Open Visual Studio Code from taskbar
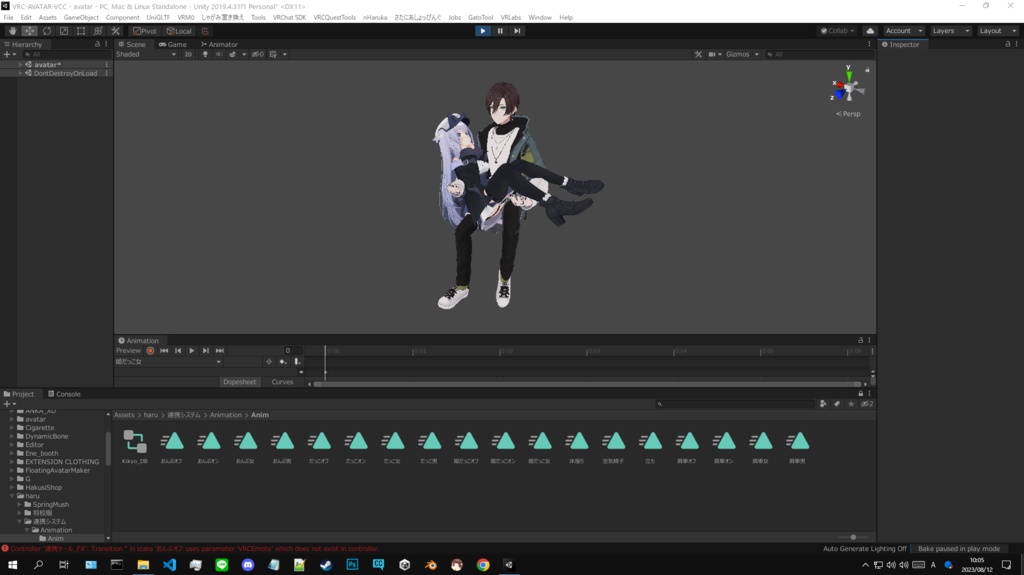The height and width of the screenshot is (575, 1024). click(x=169, y=565)
